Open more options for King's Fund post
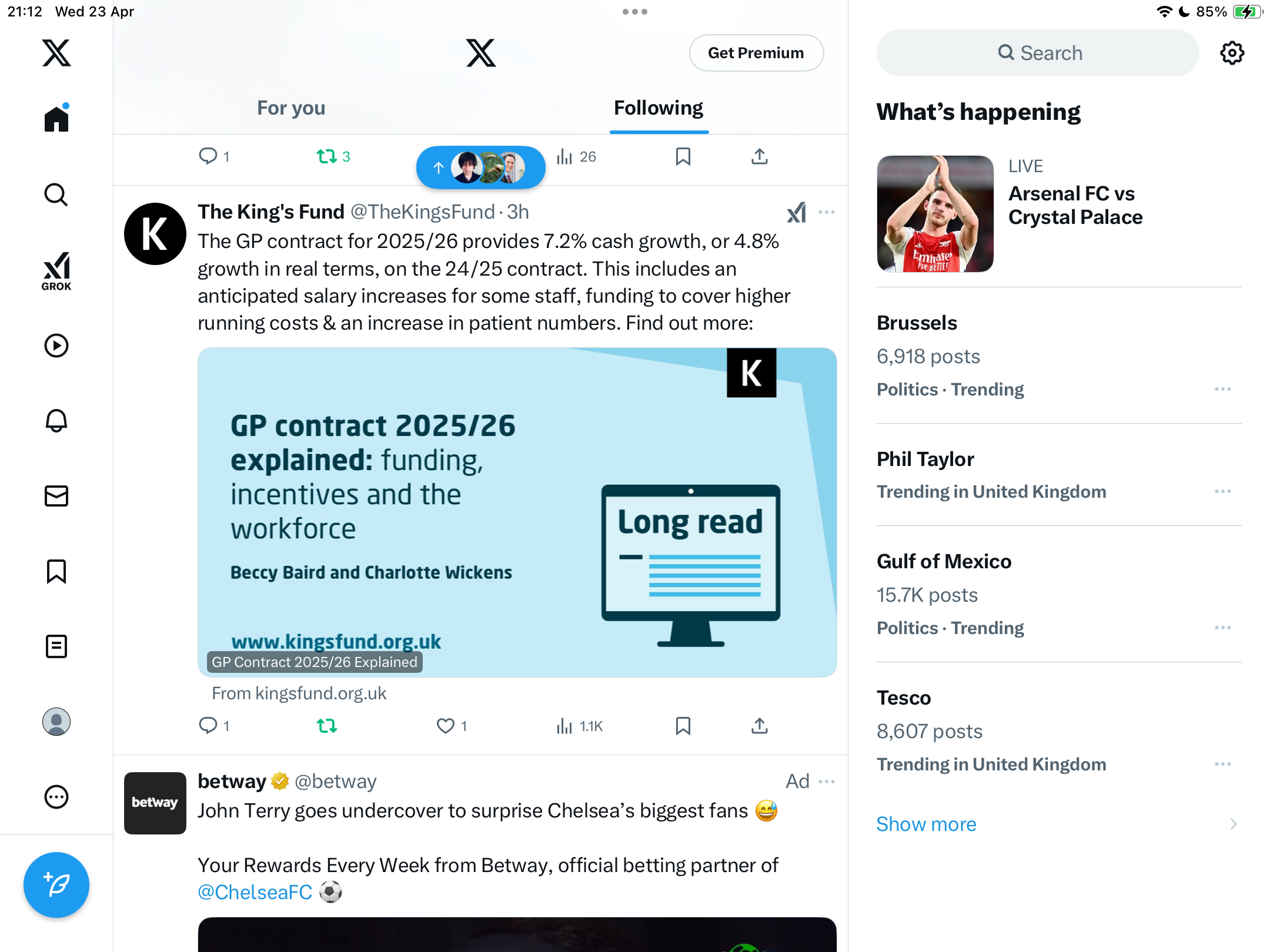This screenshot has height=952, width=1270. (826, 212)
